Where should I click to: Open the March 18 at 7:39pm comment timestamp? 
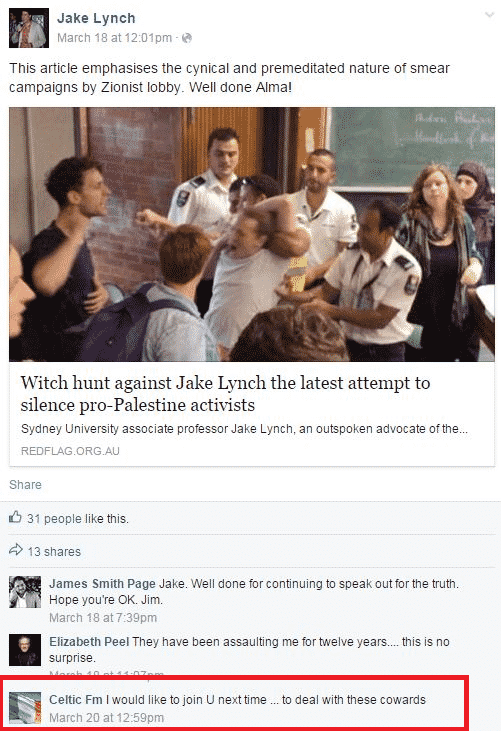point(103,618)
